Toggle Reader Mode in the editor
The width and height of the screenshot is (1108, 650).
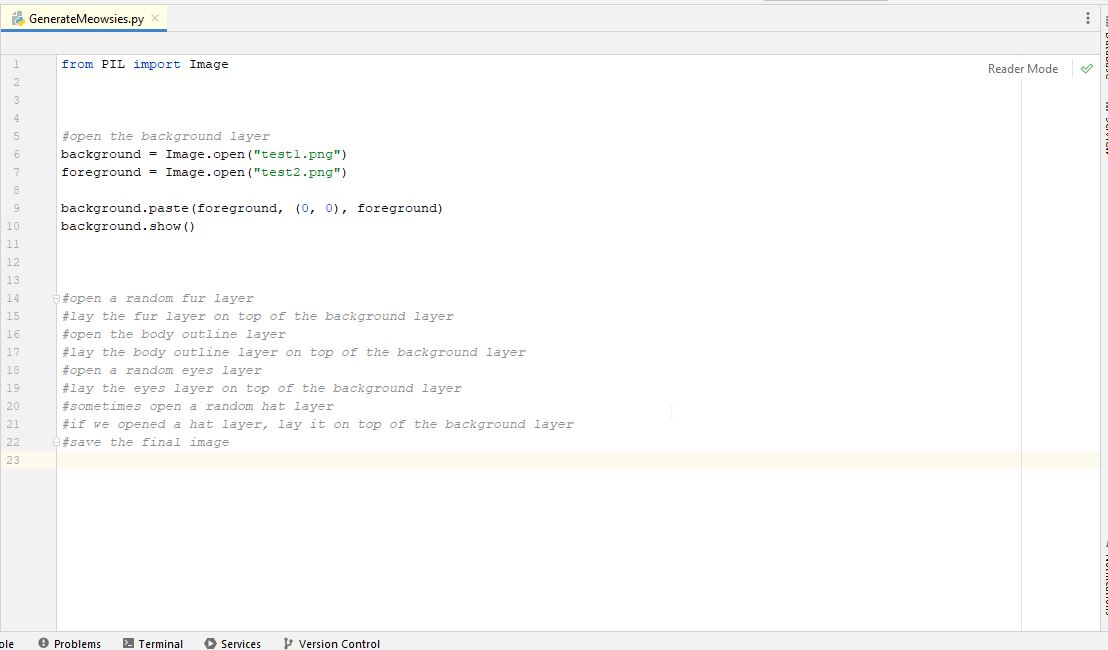1022,69
